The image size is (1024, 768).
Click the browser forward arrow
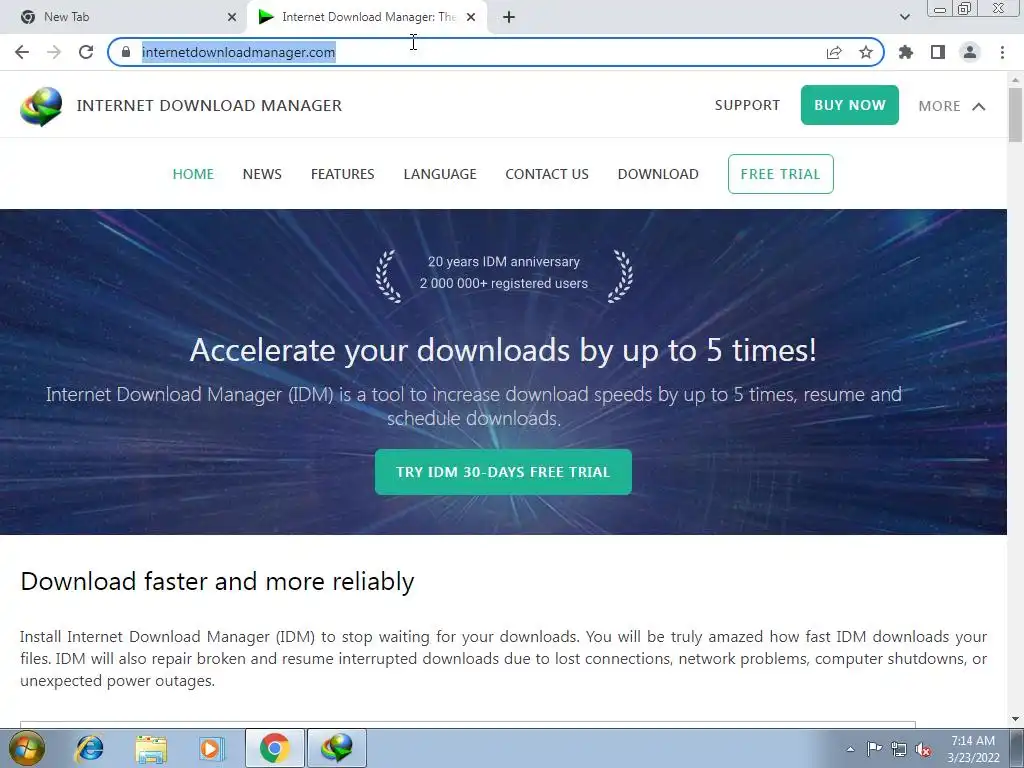(54, 52)
